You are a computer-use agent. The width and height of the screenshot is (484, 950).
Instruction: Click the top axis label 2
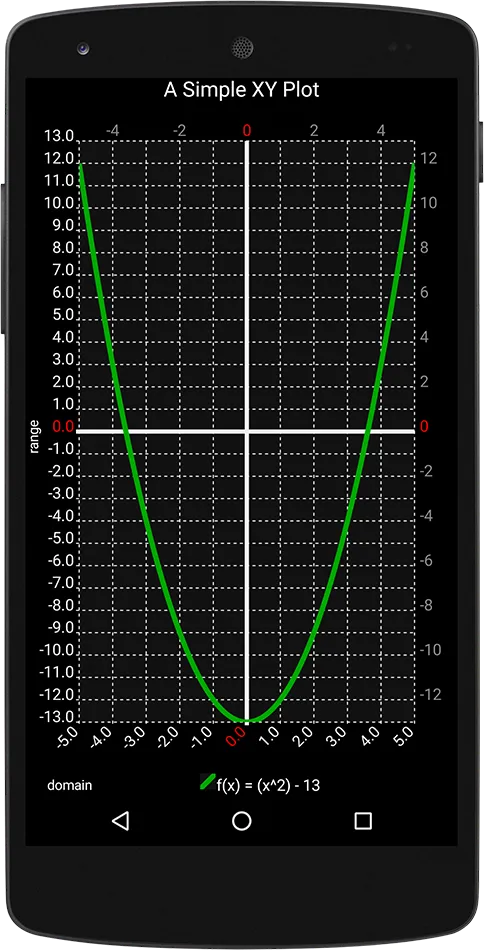coord(314,130)
